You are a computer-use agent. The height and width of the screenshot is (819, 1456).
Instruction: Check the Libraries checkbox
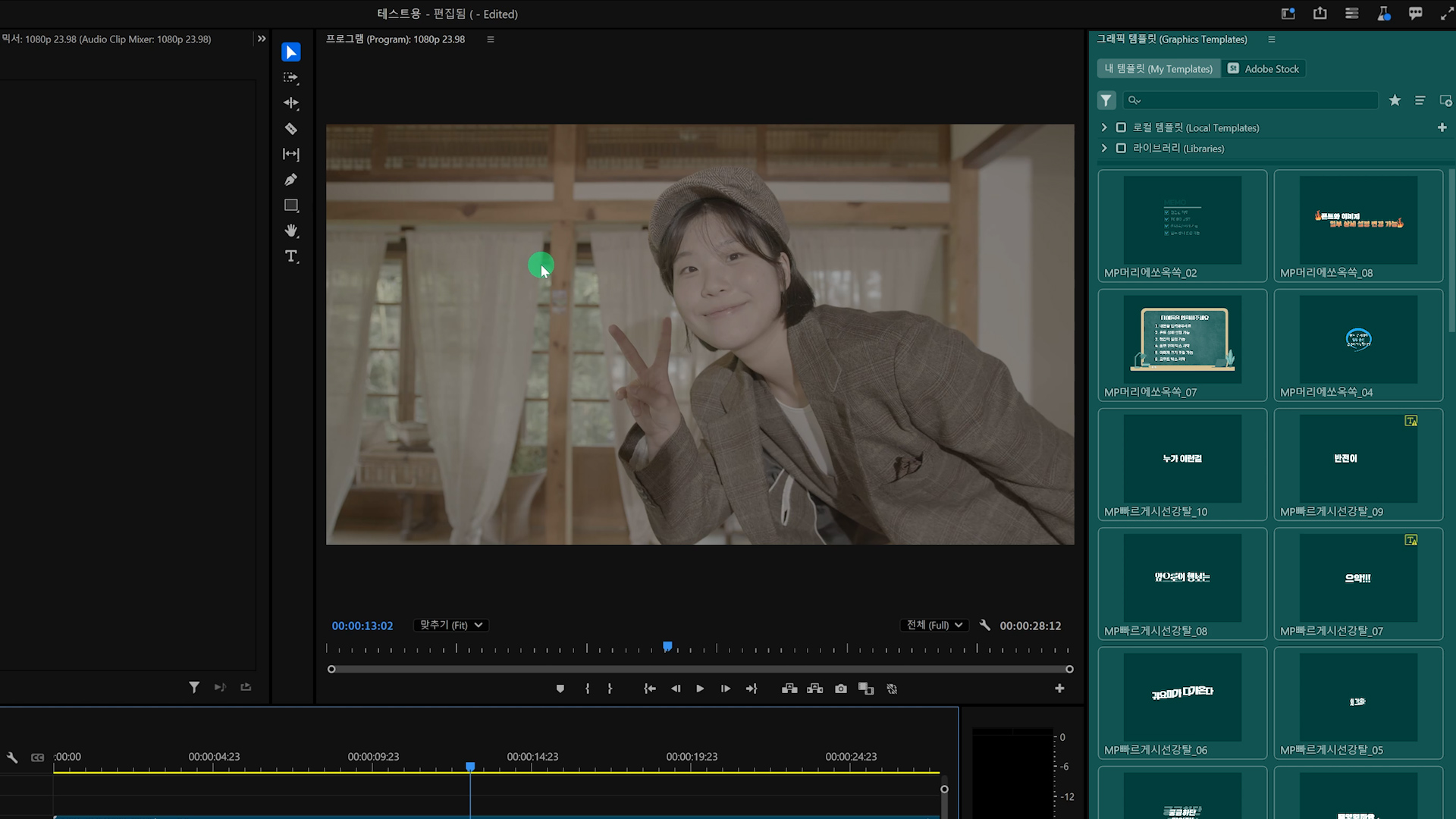(x=1121, y=148)
